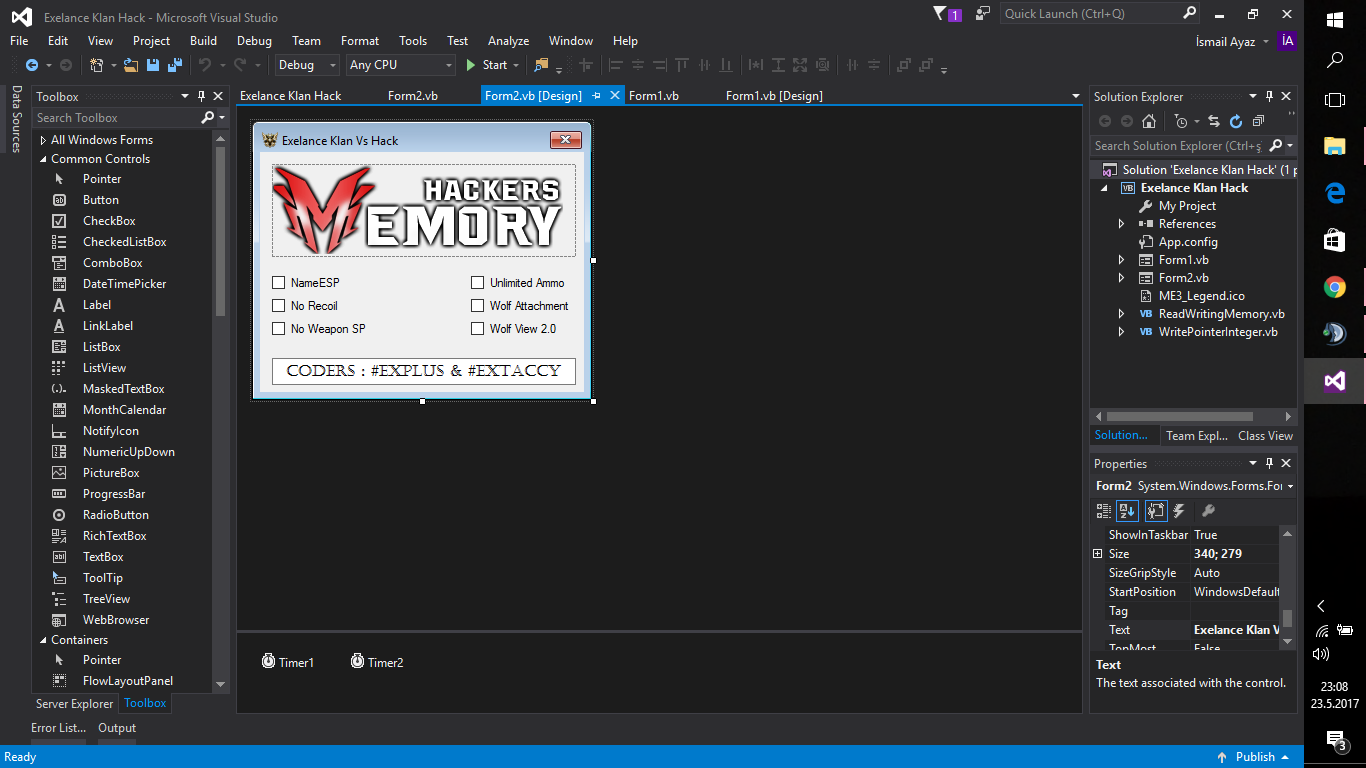Expand the All Windows Forms group

(43, 140)
